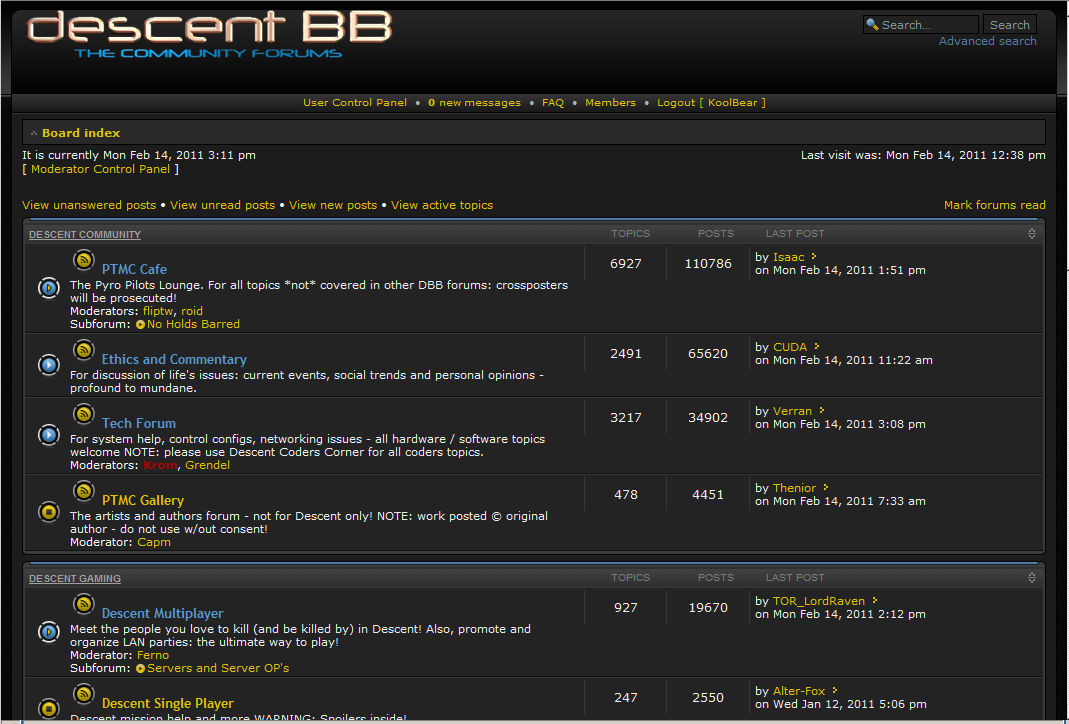
Task: View active topics
Action: [x=442, y=205]
